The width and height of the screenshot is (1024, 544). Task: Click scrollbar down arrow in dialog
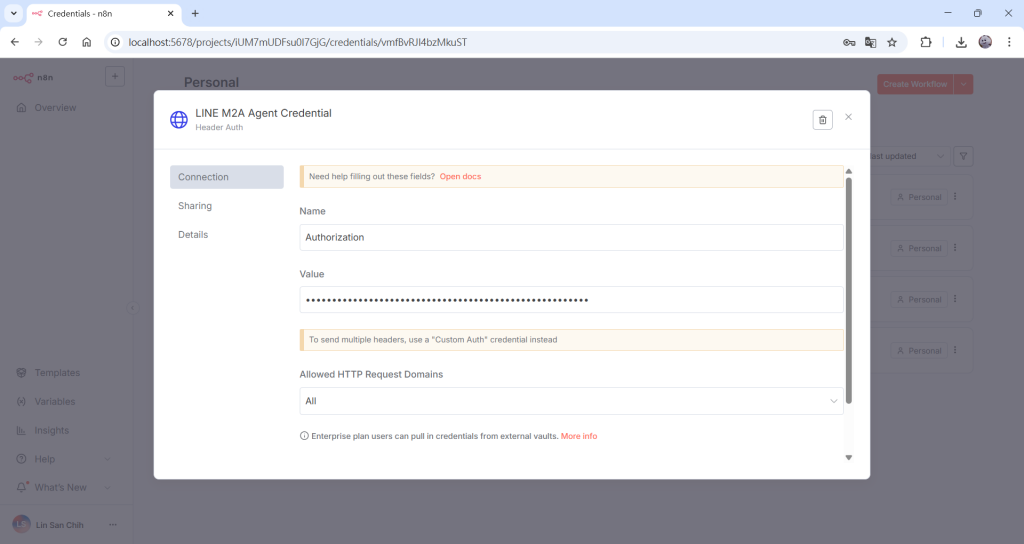[849, 458]
